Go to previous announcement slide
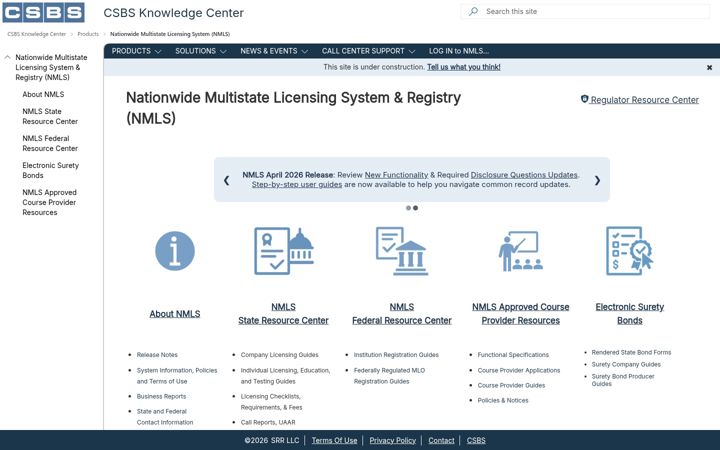This screenshot has height=450, width=720. (226, 180)
